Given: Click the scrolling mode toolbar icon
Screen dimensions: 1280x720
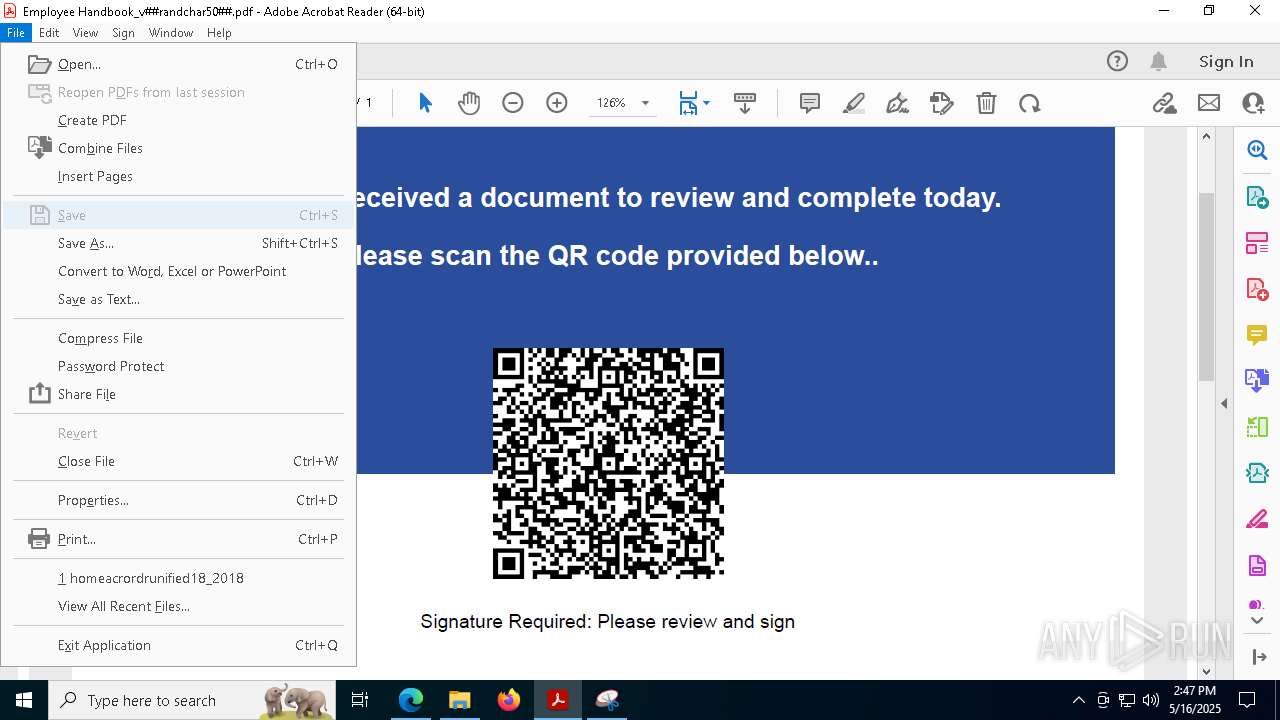Looking at the screenshot, I should [x=745, y=103].
